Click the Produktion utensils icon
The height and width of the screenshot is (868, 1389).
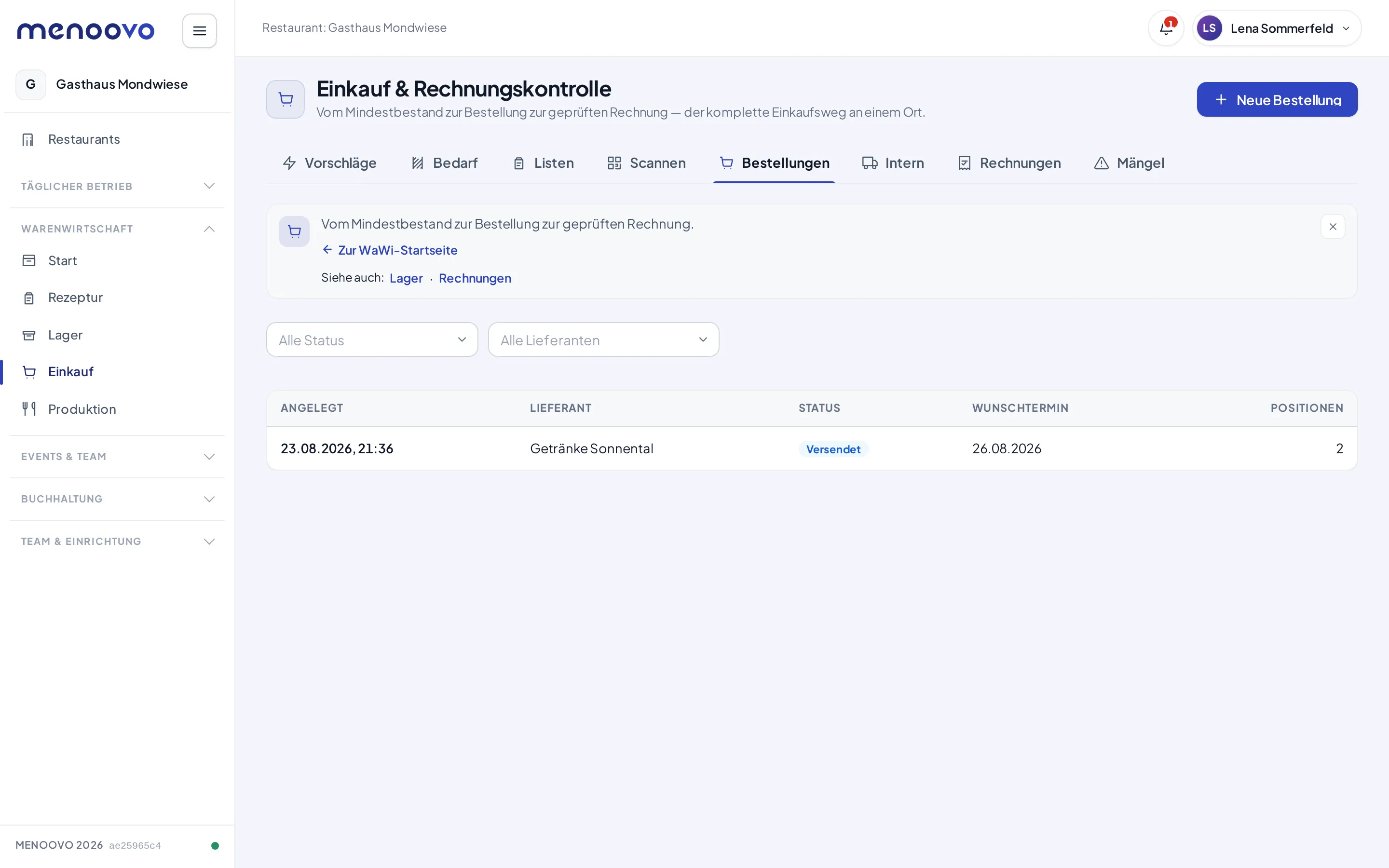pyautogui.click(x=29, y=409)
